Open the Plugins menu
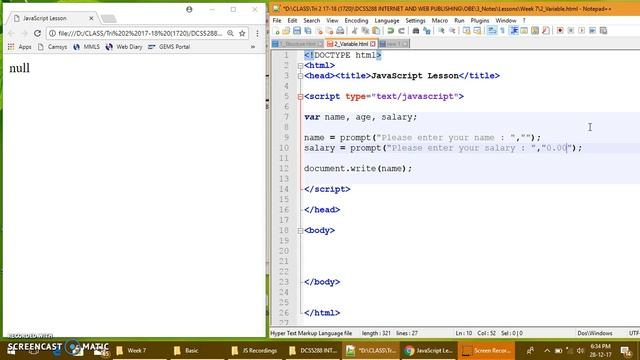Image resolution: width=640 pixels, height=360 pixels. coord(480,20)
